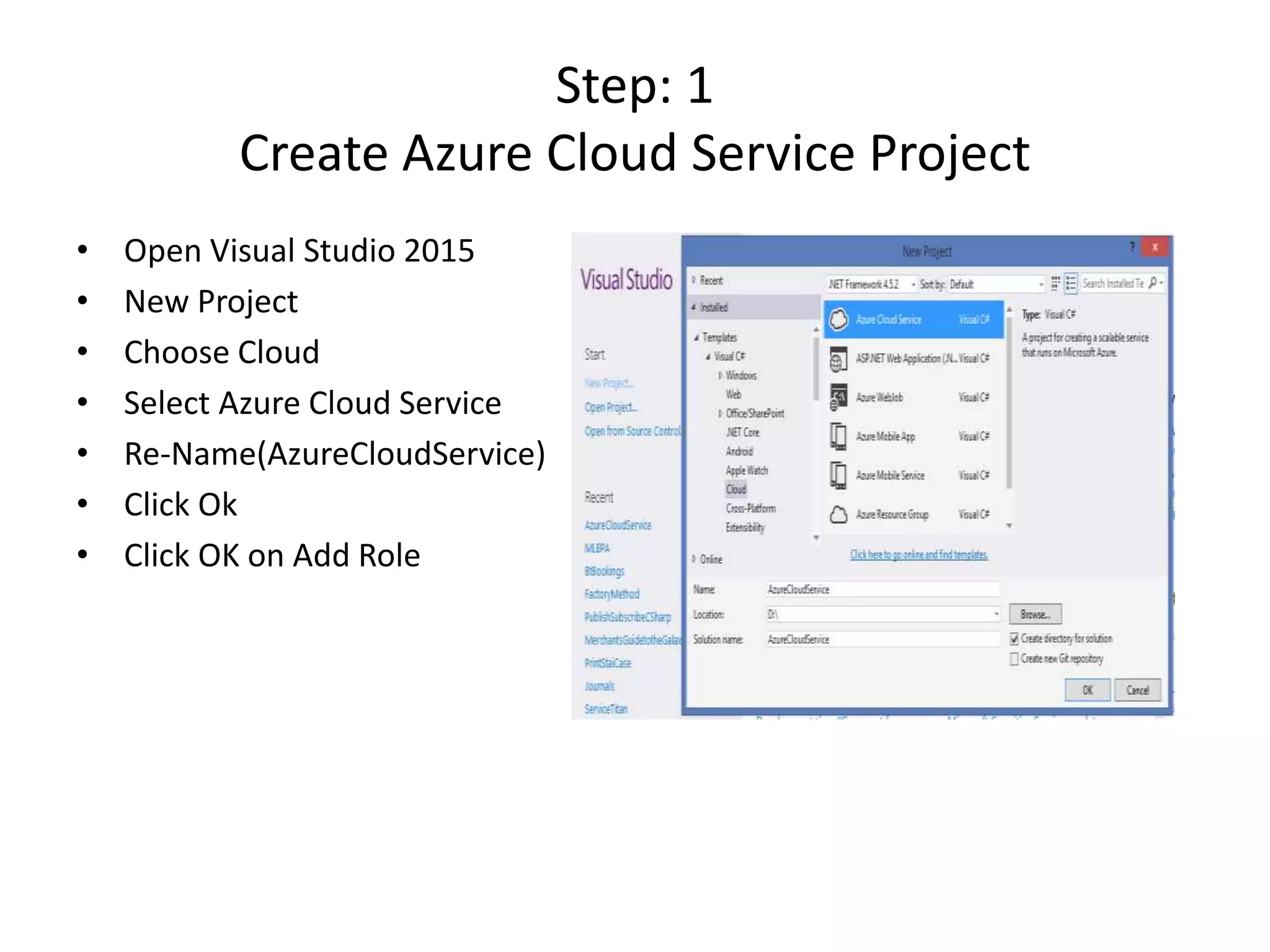Switch to medium icons list view
The image size is (1270, 952).
[x=1071, y=284]
